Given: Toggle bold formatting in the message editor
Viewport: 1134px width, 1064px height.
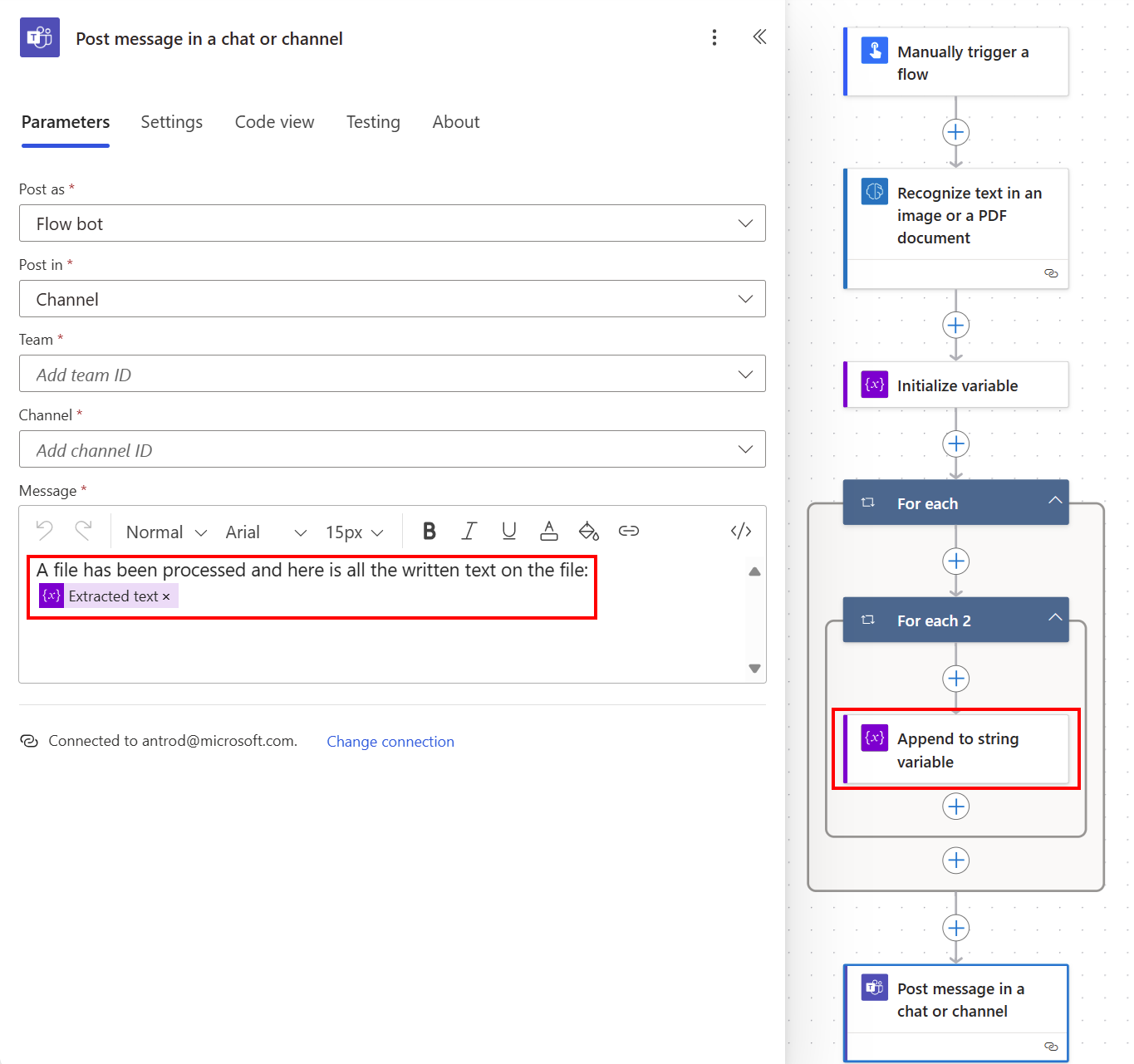Looking at the screenshot, I should tap(429, 531).
